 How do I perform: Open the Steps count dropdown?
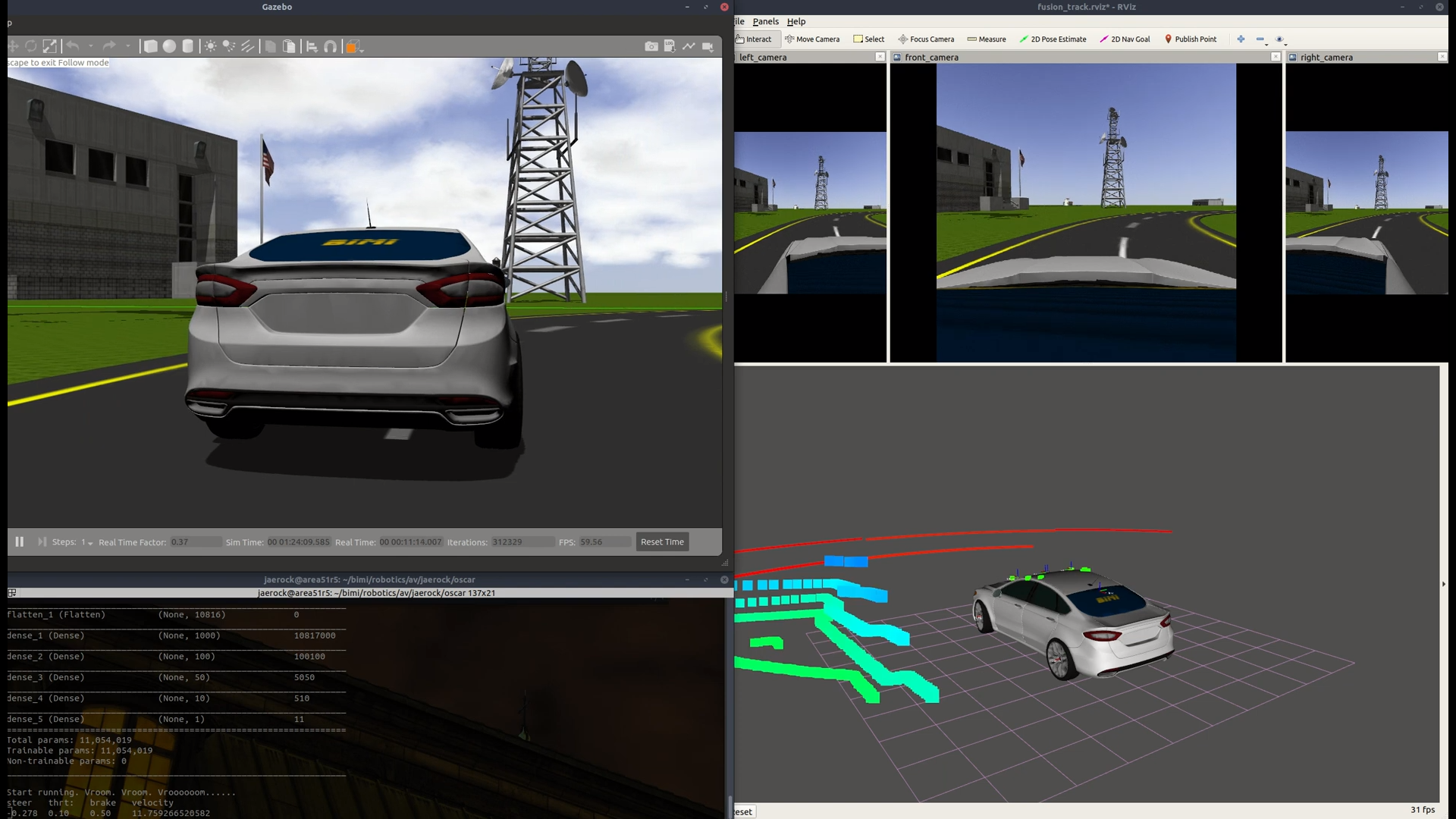pos(87,542)
